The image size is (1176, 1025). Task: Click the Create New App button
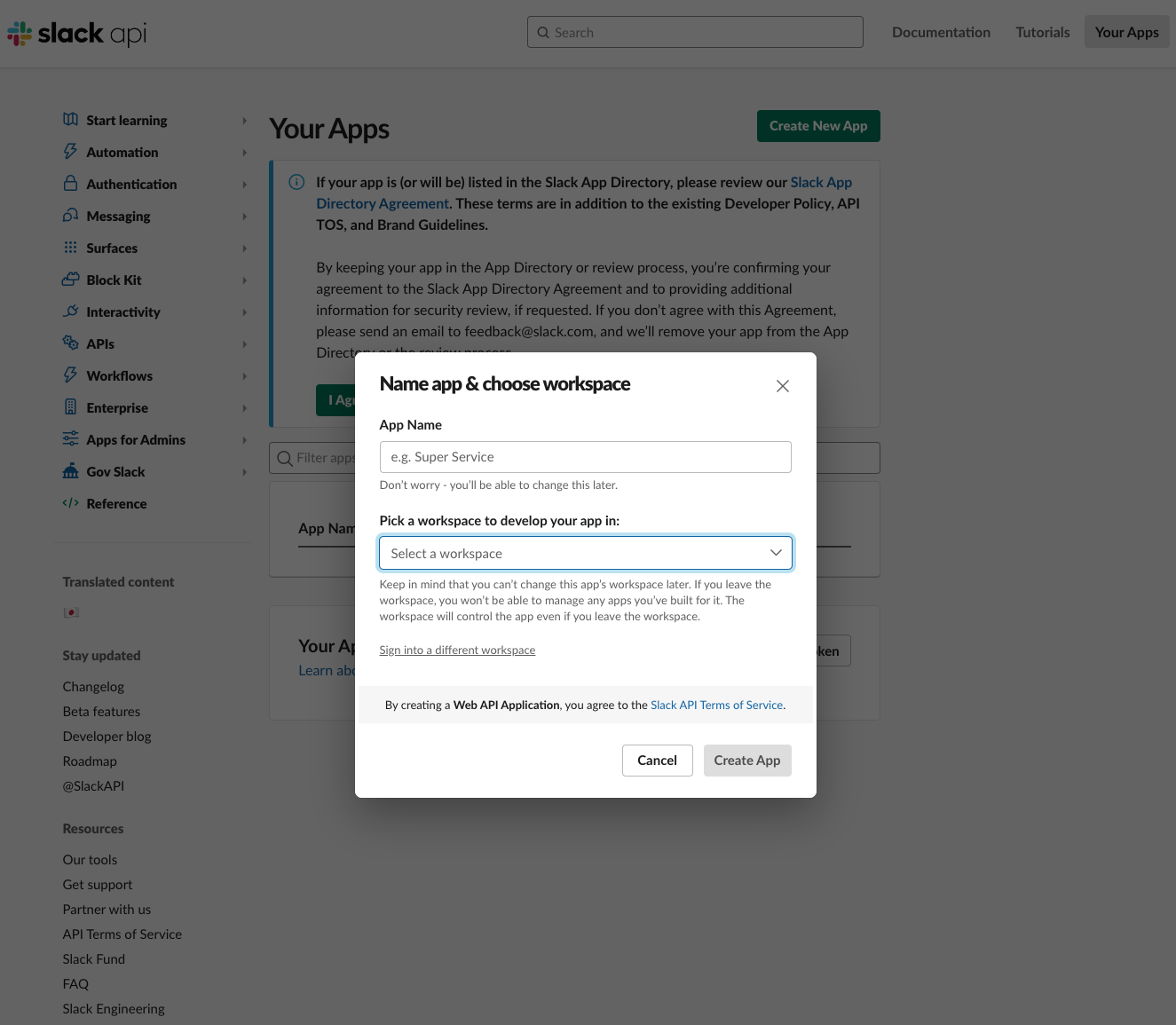pyautogui.click(x=818, y=126)
